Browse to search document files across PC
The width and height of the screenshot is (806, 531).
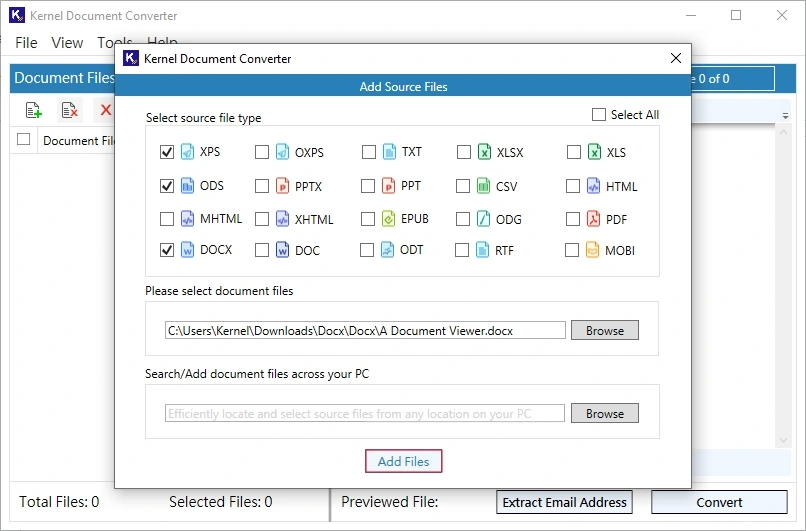(x=604, y=413)
